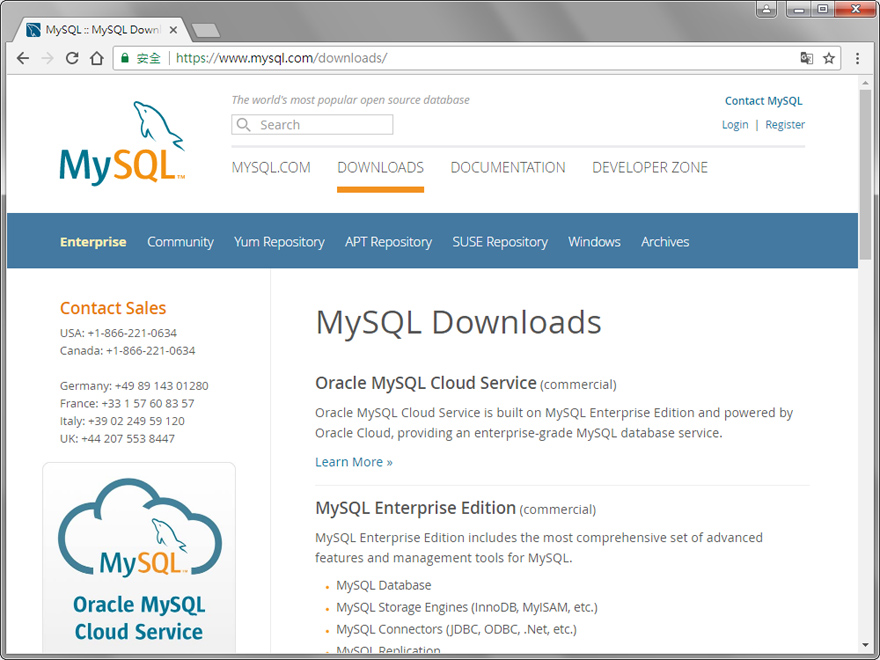Click the page scrollbar up arrow

[865, 83]
